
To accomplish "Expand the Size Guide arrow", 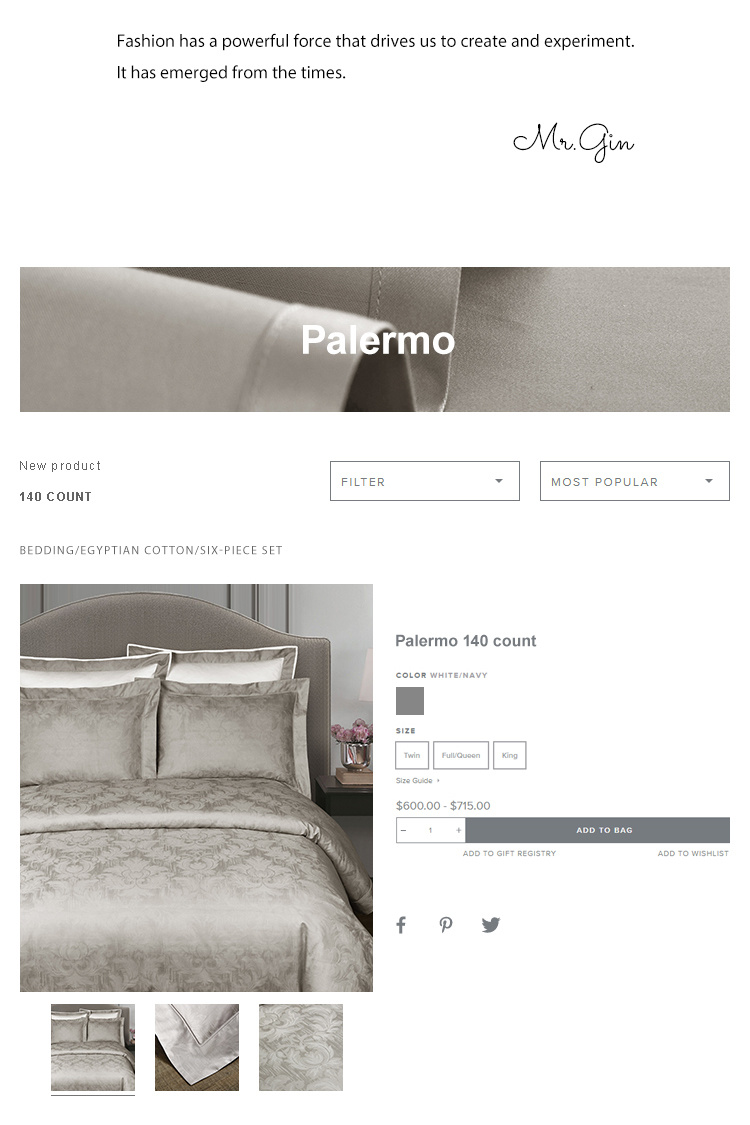I will [439, 781].
